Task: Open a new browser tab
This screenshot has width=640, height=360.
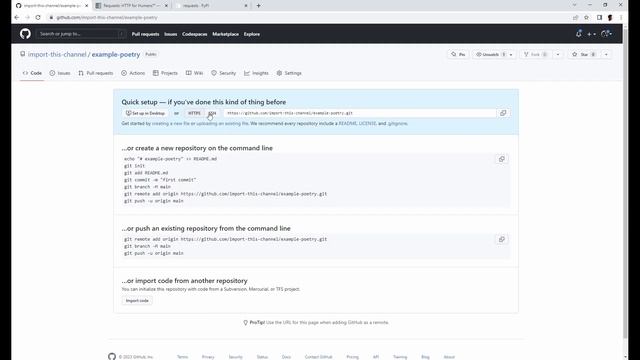Action: click(258, 6)
